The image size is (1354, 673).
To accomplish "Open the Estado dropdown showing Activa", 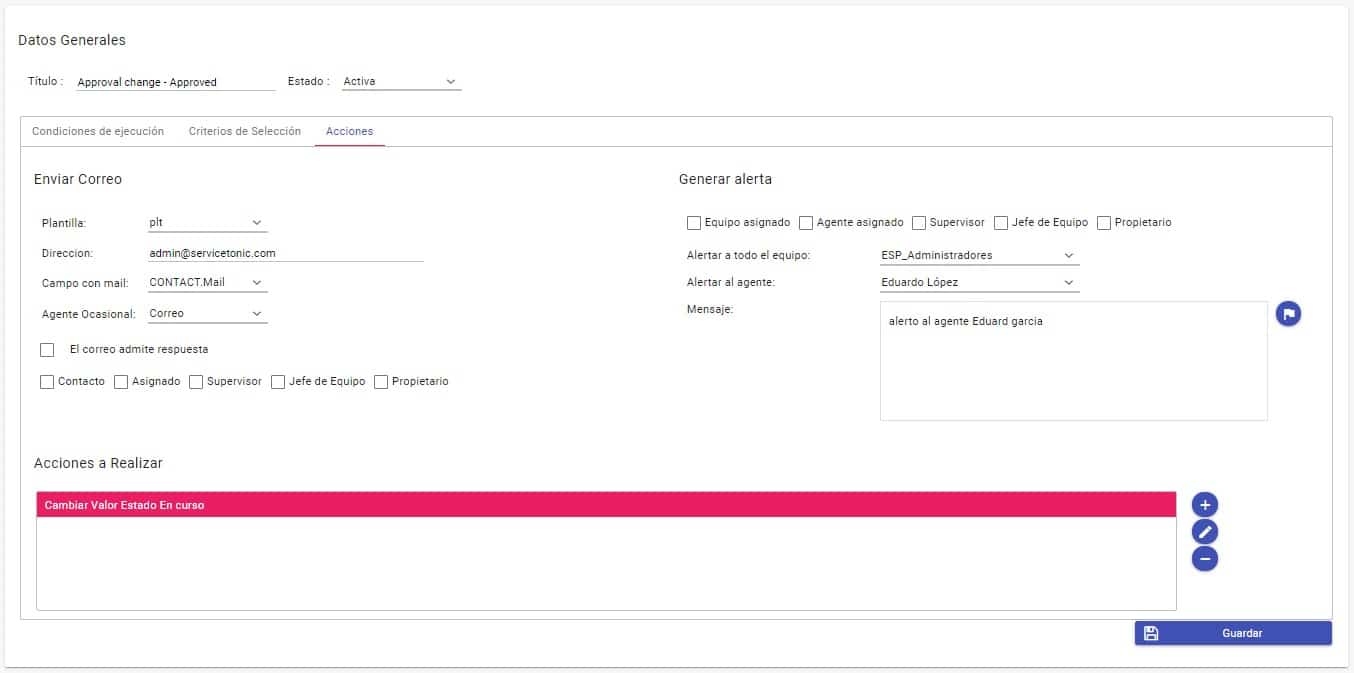I will click(x=401, y=82).
